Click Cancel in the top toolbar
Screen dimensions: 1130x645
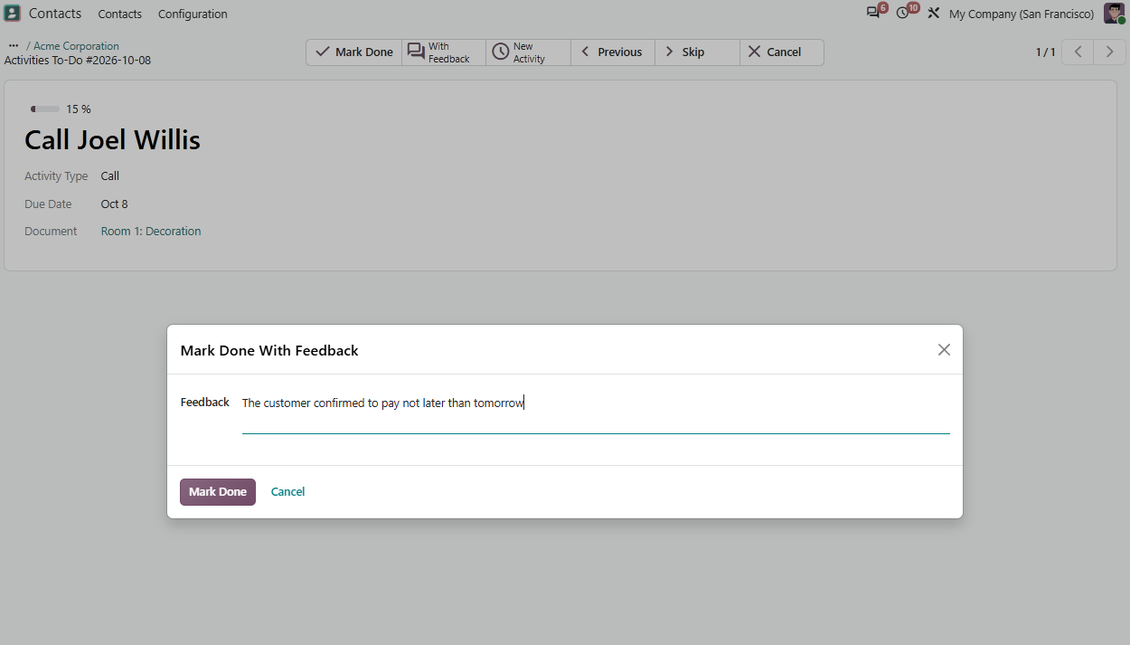(x=781, y=52)
